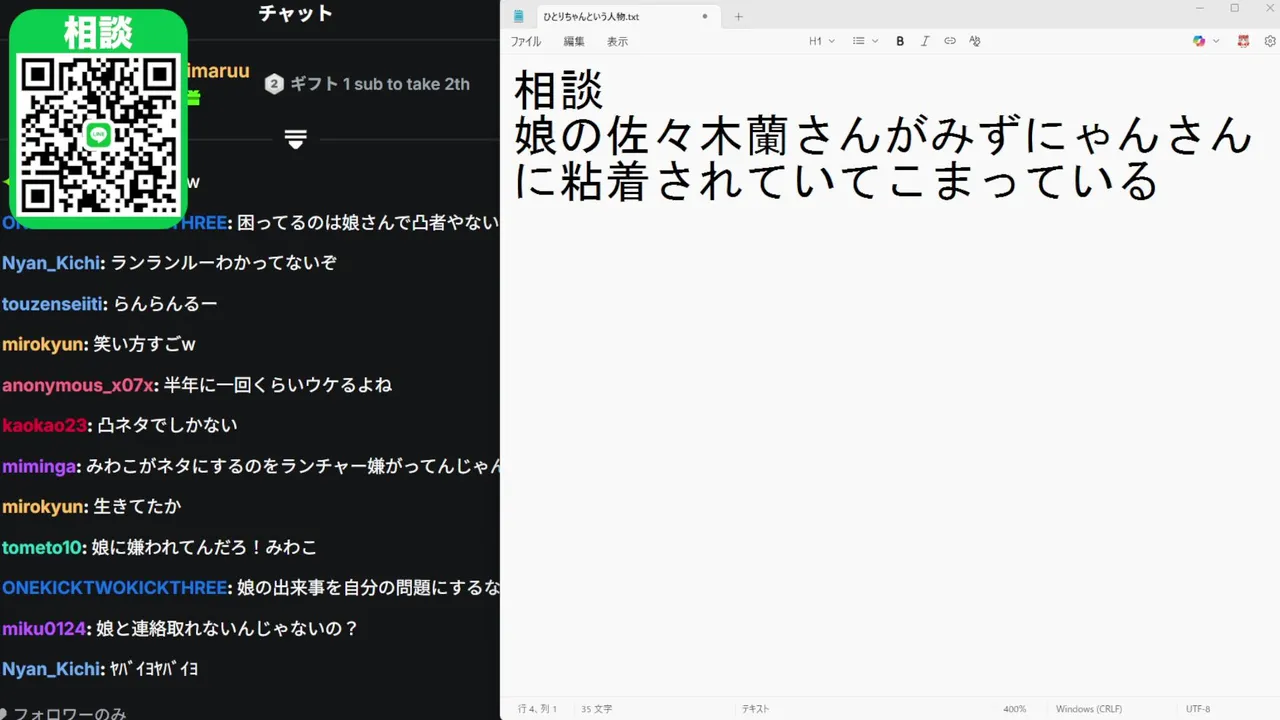
Task: Open the Copilot icon in Notepad
Action: point(1199,41)
